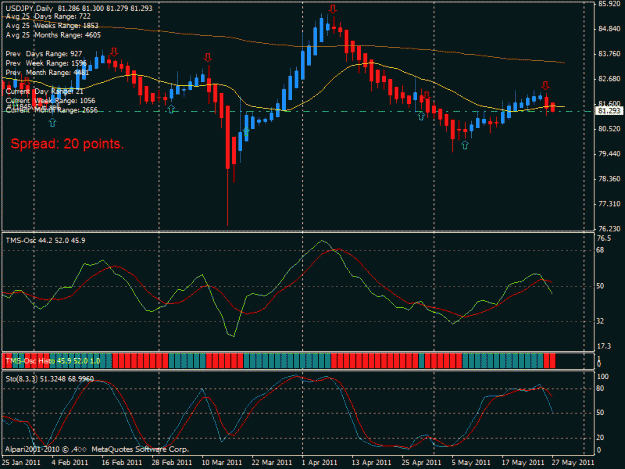This screenshot has width=625, height=469.
Task: Click the 77.310 price axis label
Action: [x=609, y=204]
